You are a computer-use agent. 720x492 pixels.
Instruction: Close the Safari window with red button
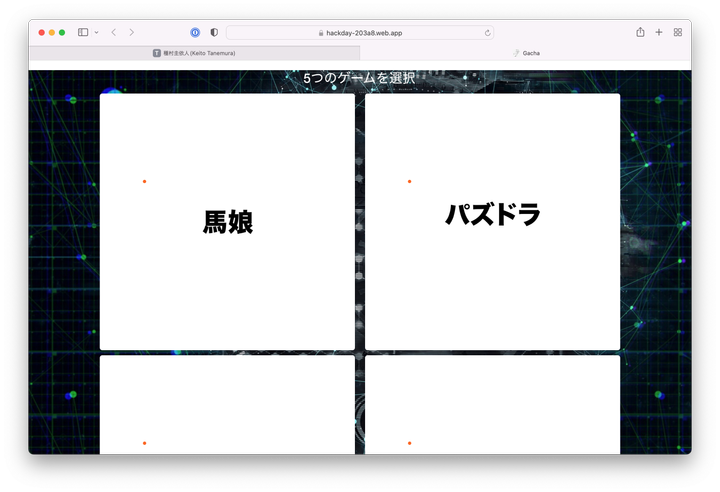point(41,33)
